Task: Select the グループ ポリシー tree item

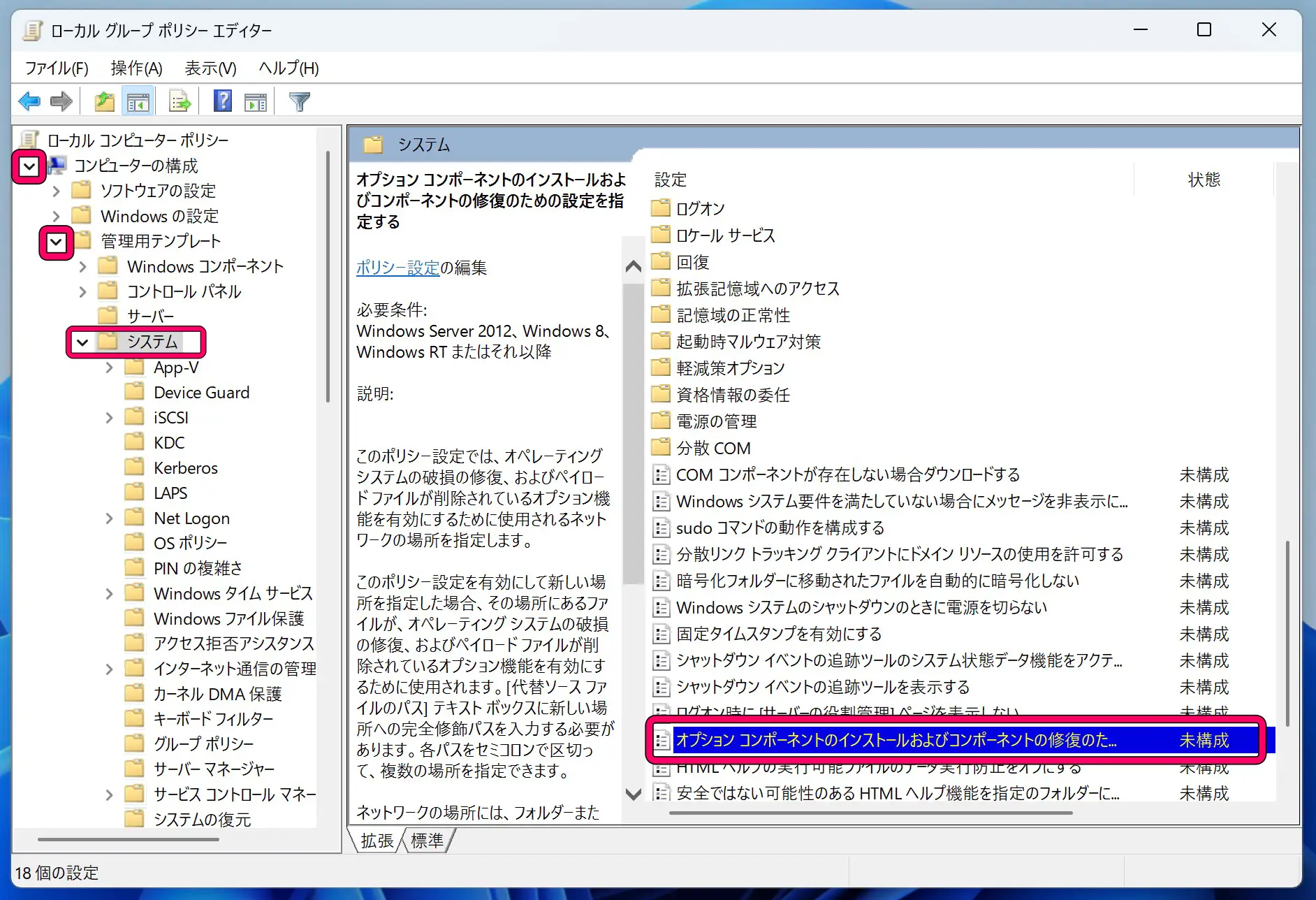Action: point(203,744)
